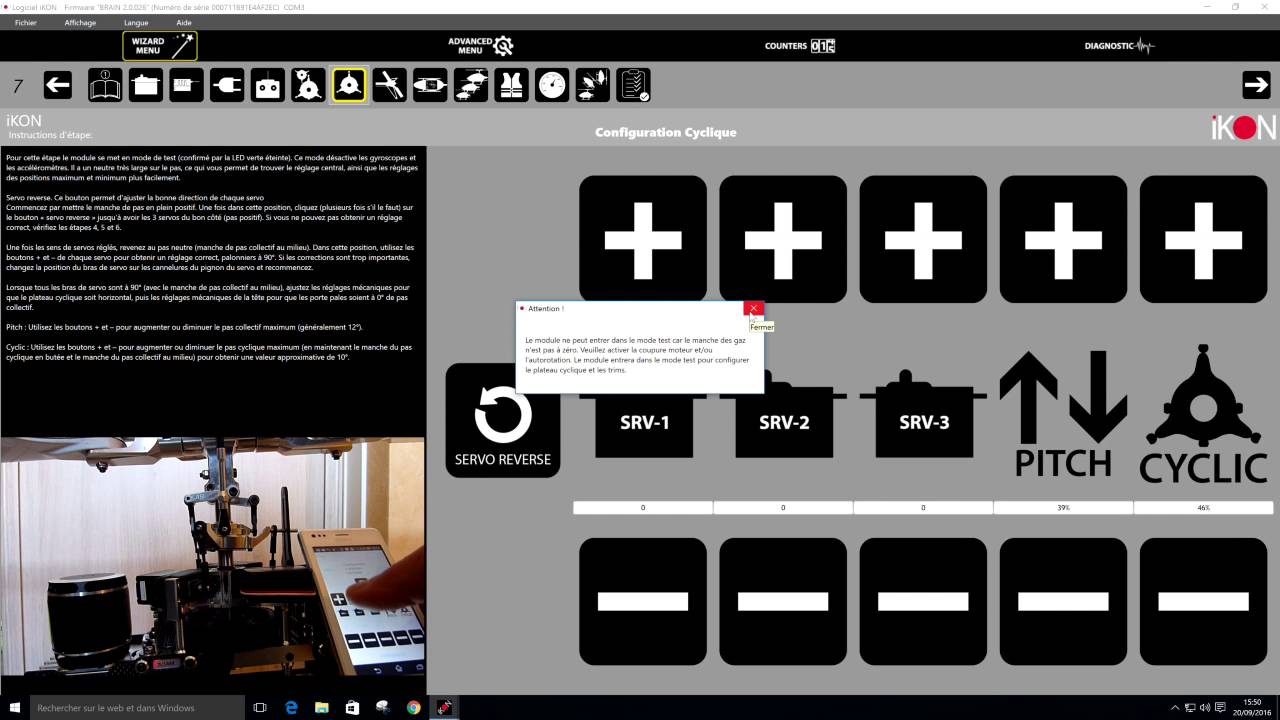Launch Edge browser from the taskbar
This screenshot has width=1280, height=720.
291,707
